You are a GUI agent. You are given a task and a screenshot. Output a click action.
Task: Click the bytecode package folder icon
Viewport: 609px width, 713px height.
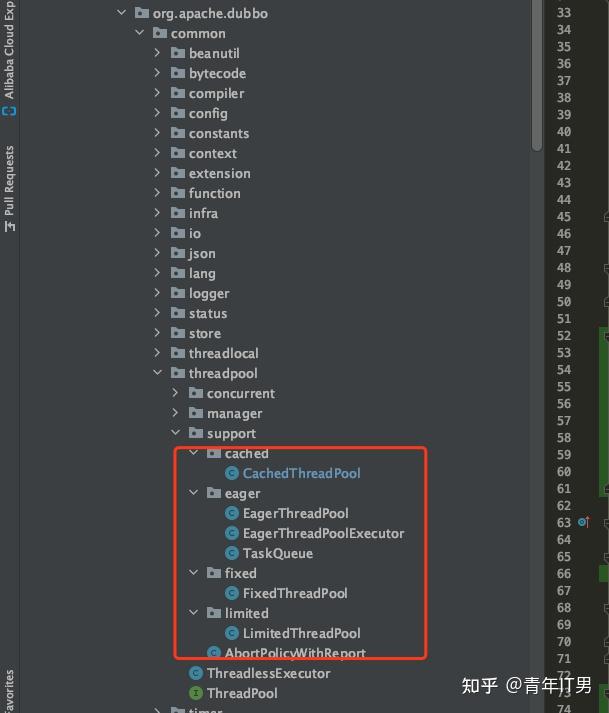pyautogui.click(x=177, y=73)
